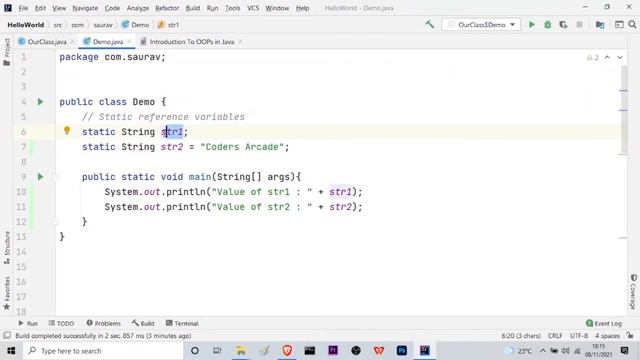This screenshot has width=640, height=360.
Task: Open the Project tool window sidebar
Action: click(7, 52)
